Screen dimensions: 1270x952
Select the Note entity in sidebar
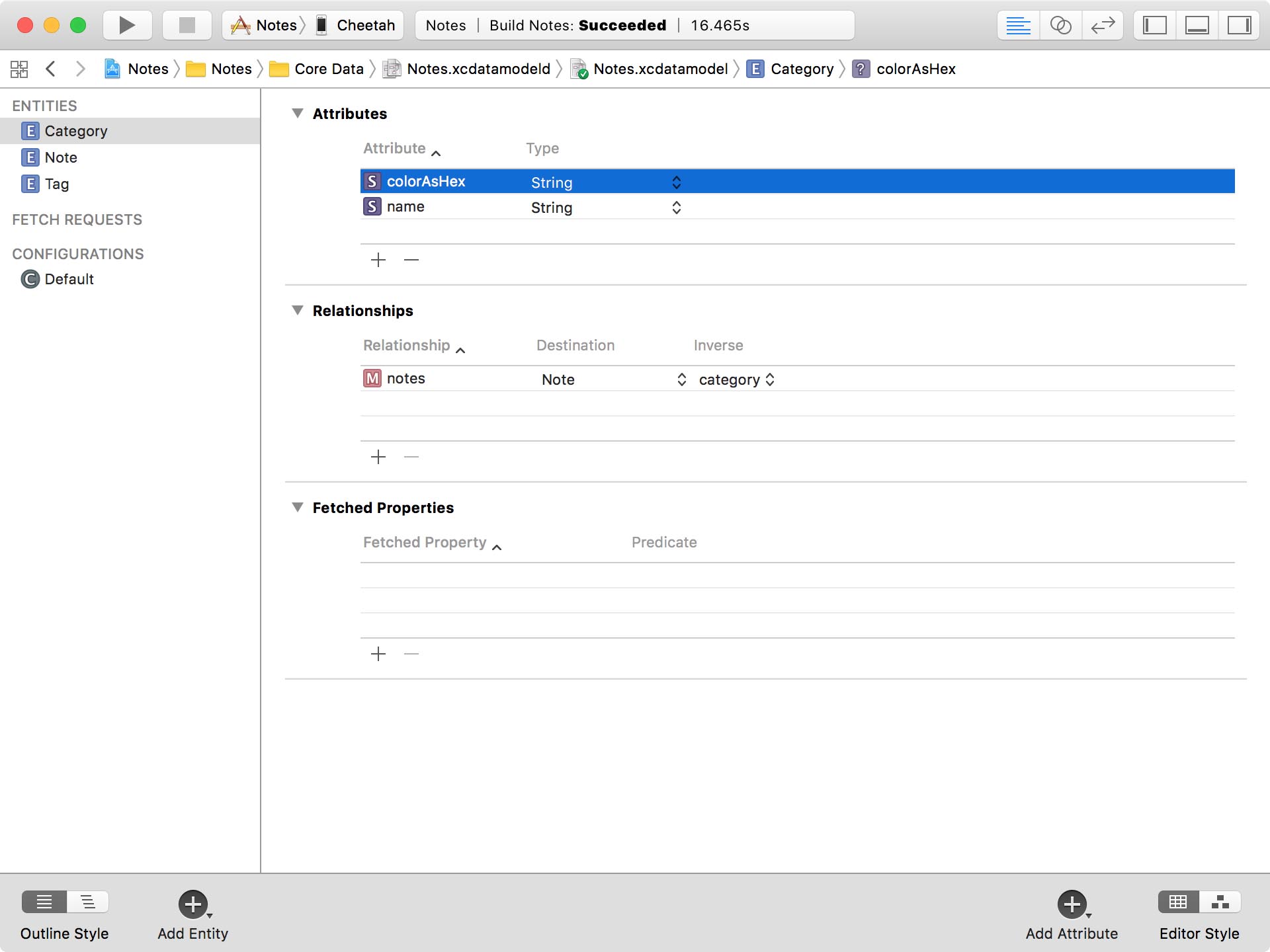[61, 157]
